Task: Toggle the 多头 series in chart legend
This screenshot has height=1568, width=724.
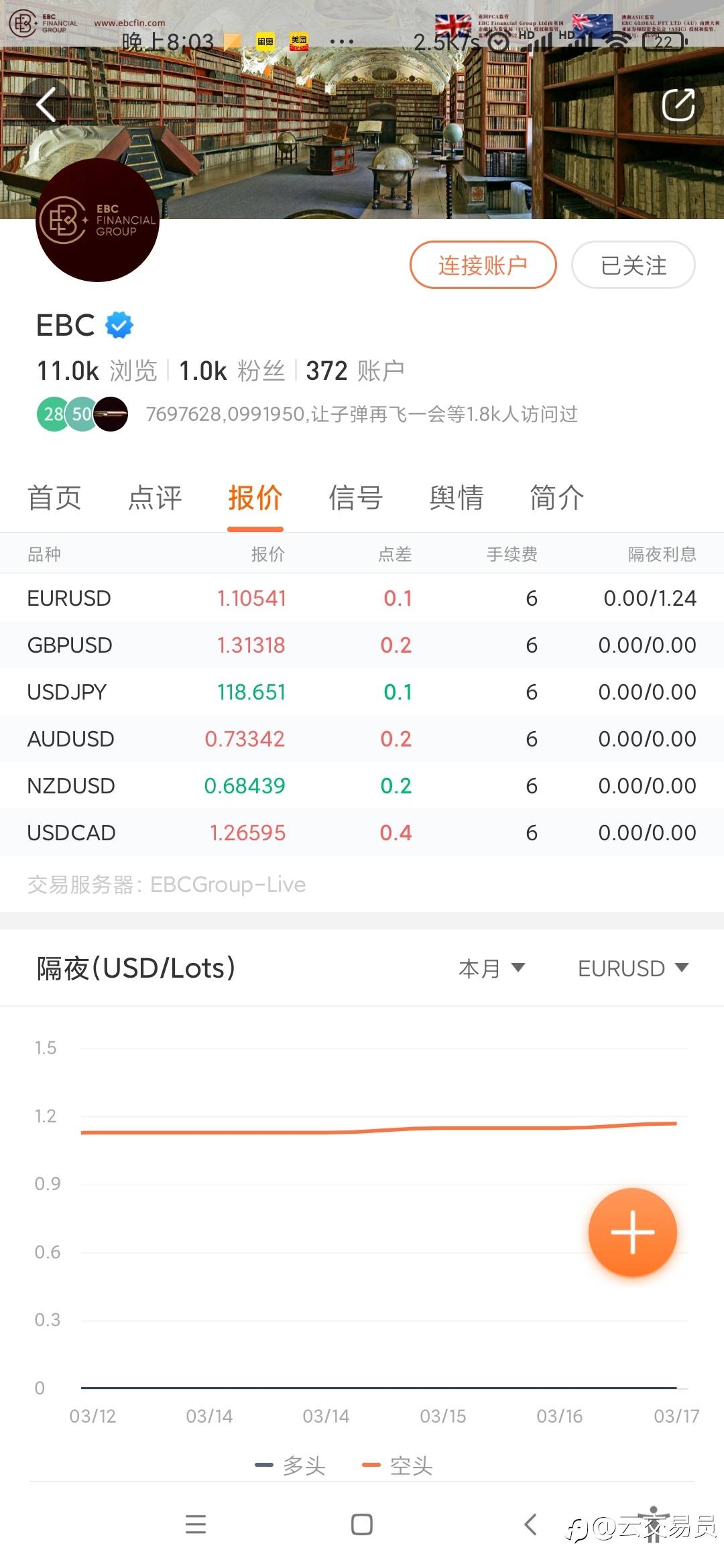Action: pyautogui.click(x=291, y=1465)
